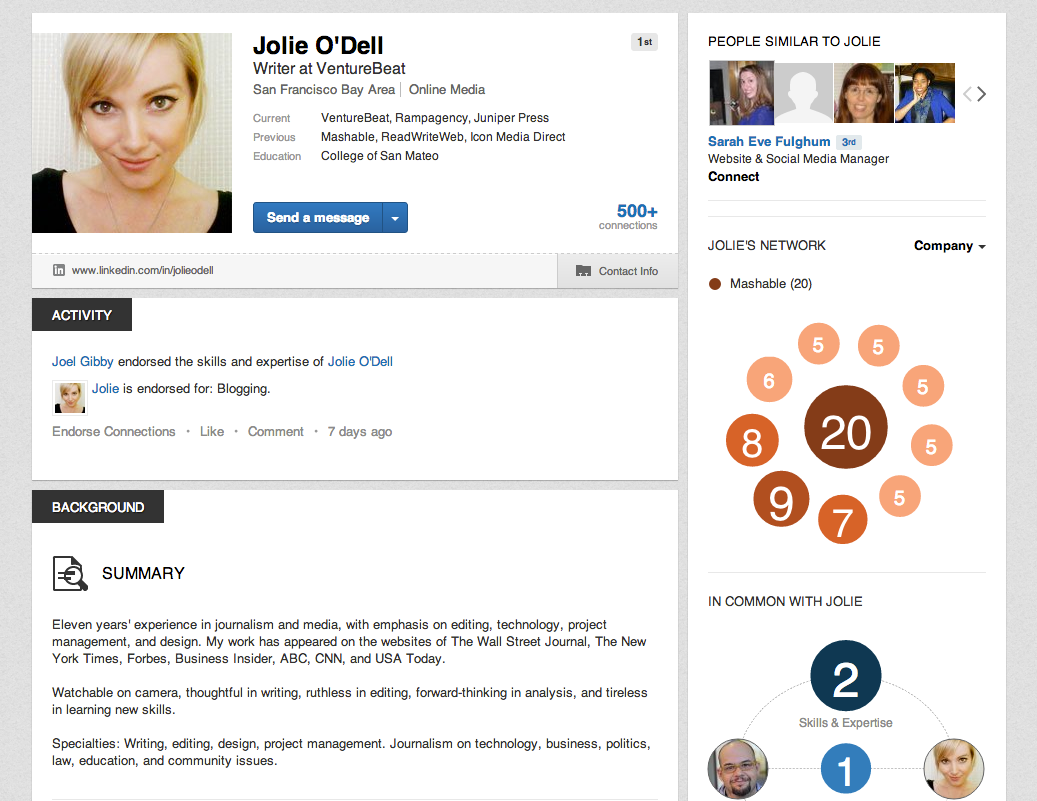Open Sarah Eve Fulghum's profile link
The height and width of the screenshot is (801, 1037).
769,142
